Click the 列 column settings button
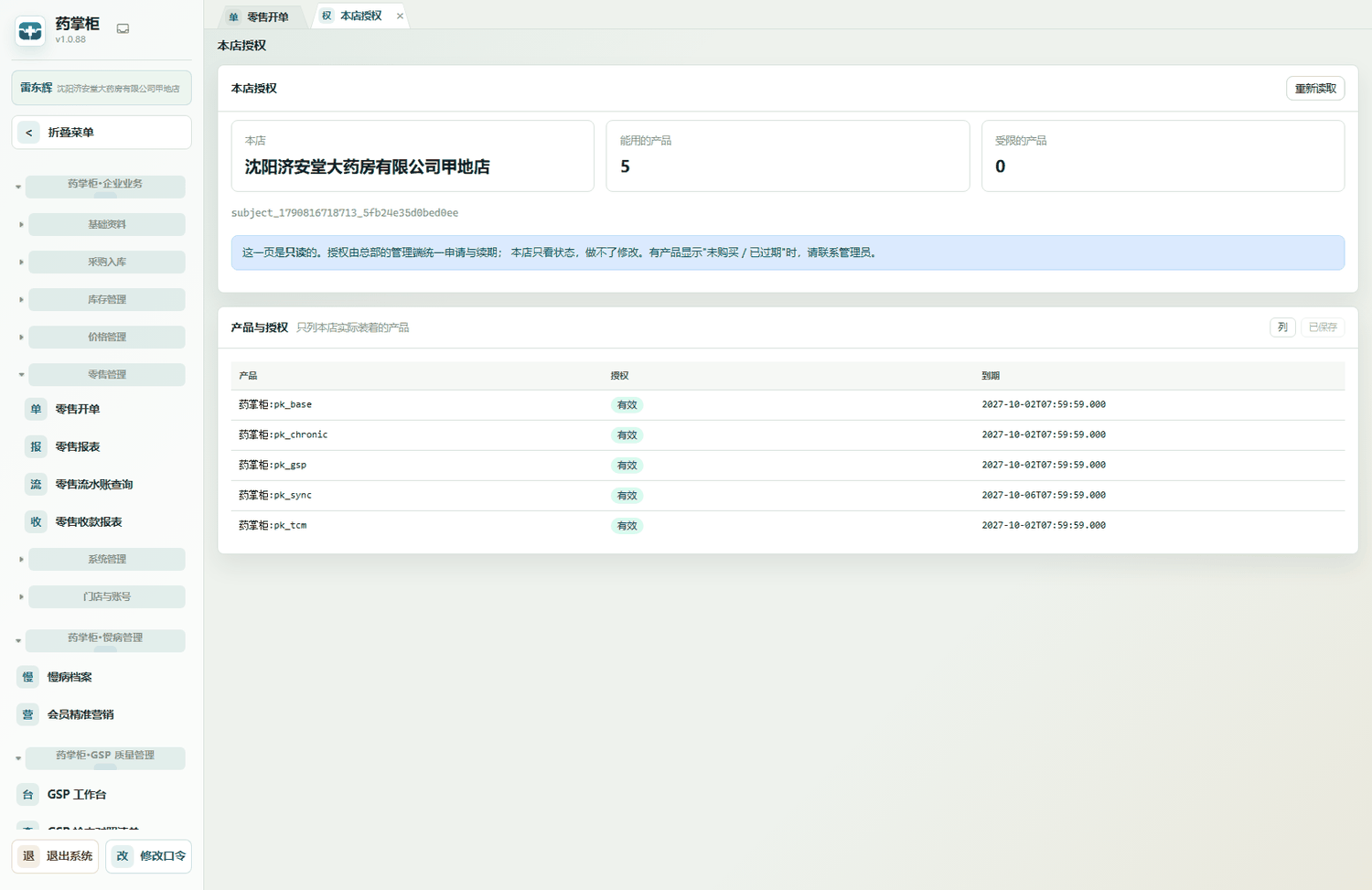This screenshot has height=890, width=1372. click(1282, 327)
